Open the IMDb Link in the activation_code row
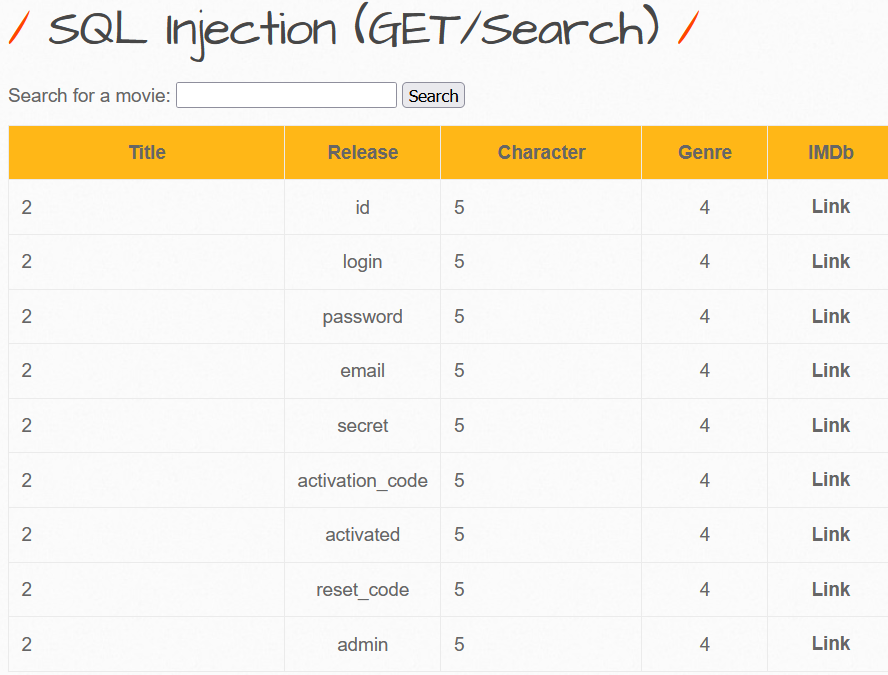This screenshot has width=888, height=675. (830, 480)
